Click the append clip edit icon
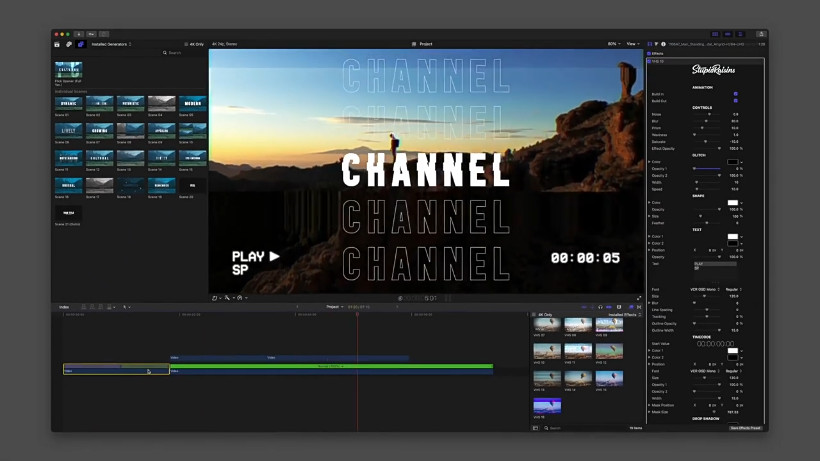This screenshot has width=820, height=461. [x=101, y=307]
